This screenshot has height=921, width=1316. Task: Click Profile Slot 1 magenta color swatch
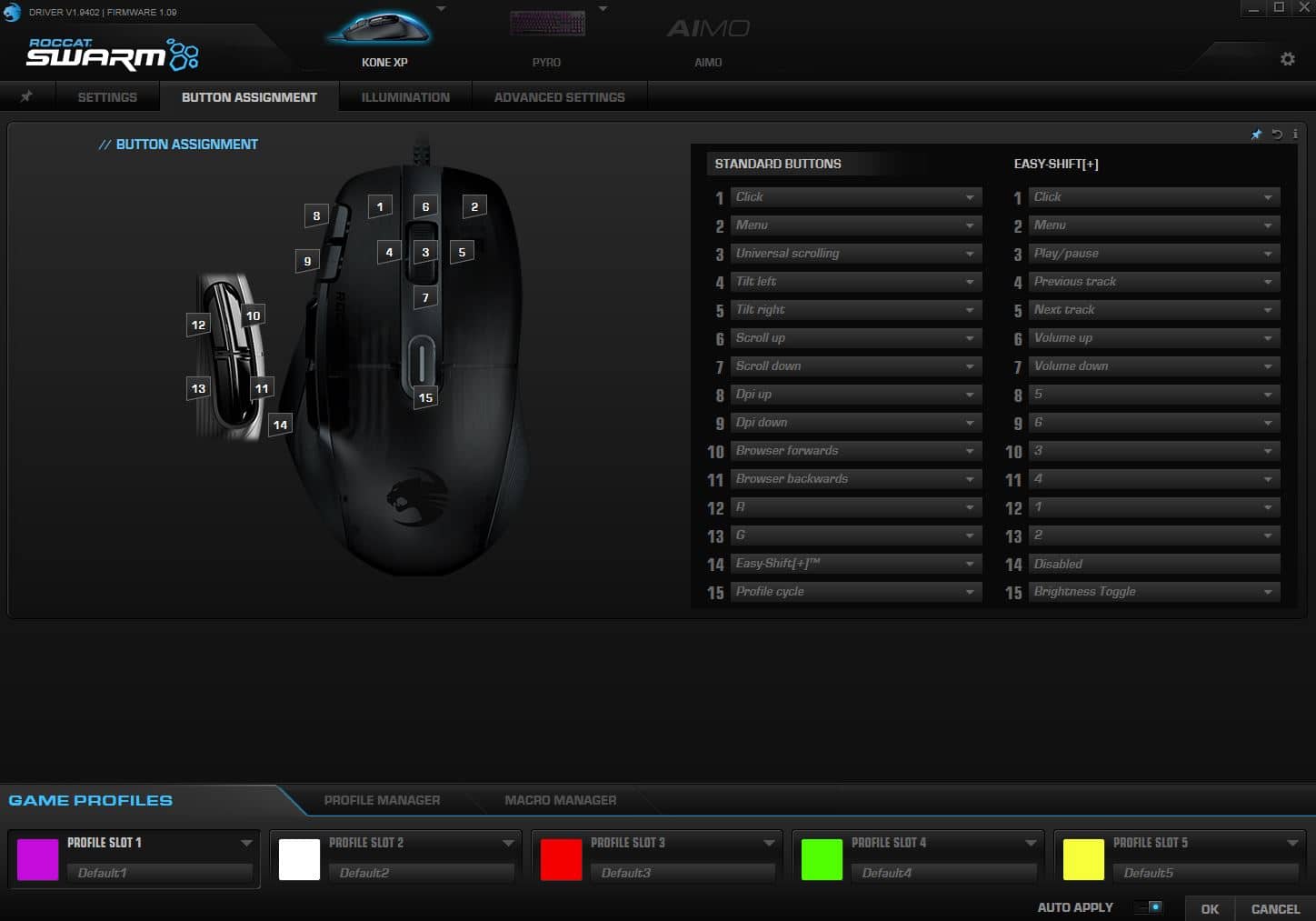click(37, 859)
